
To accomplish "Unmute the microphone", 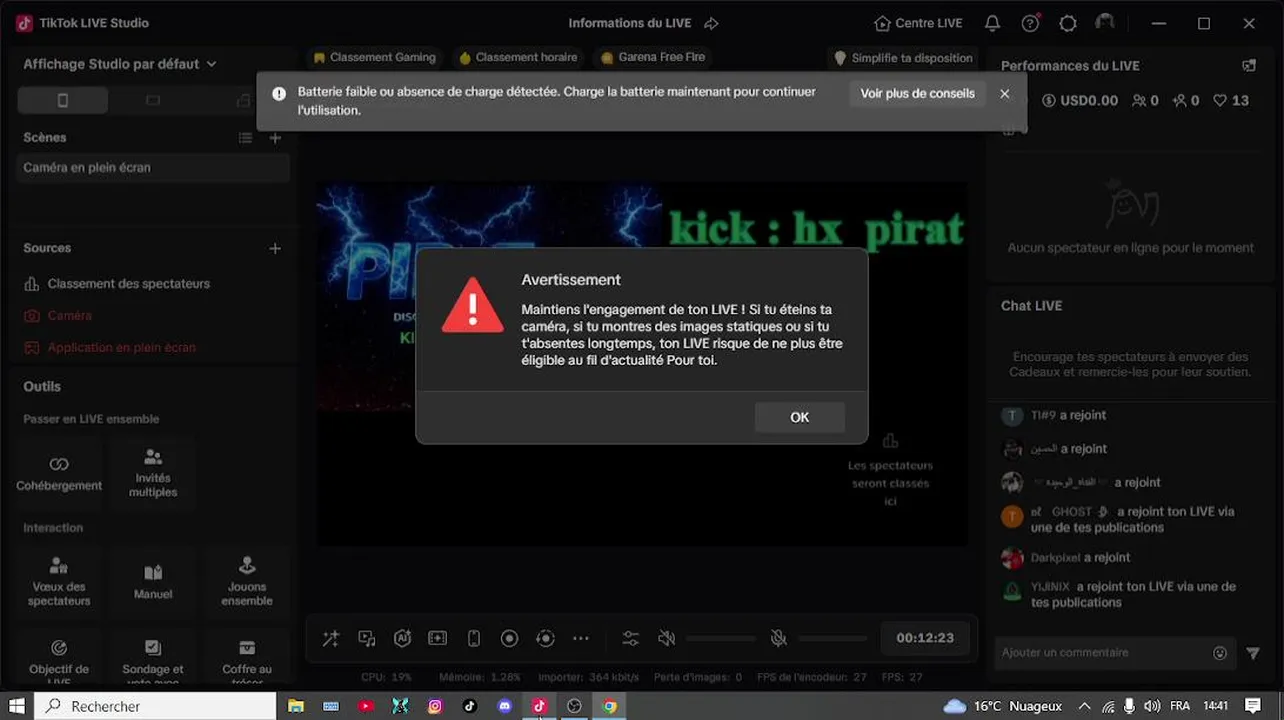I will (779, 638).
